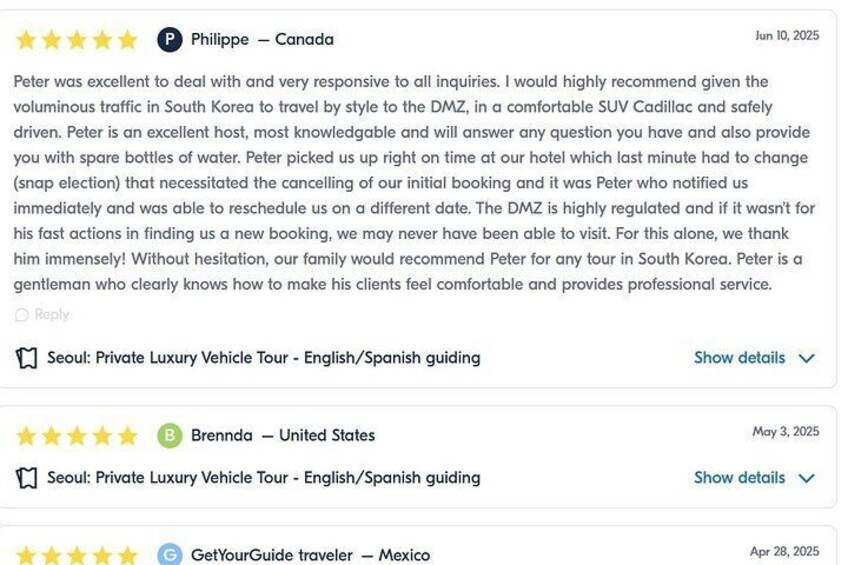
Task: Click the speech bubble Reply icon
Action: (x=22, y=315)
